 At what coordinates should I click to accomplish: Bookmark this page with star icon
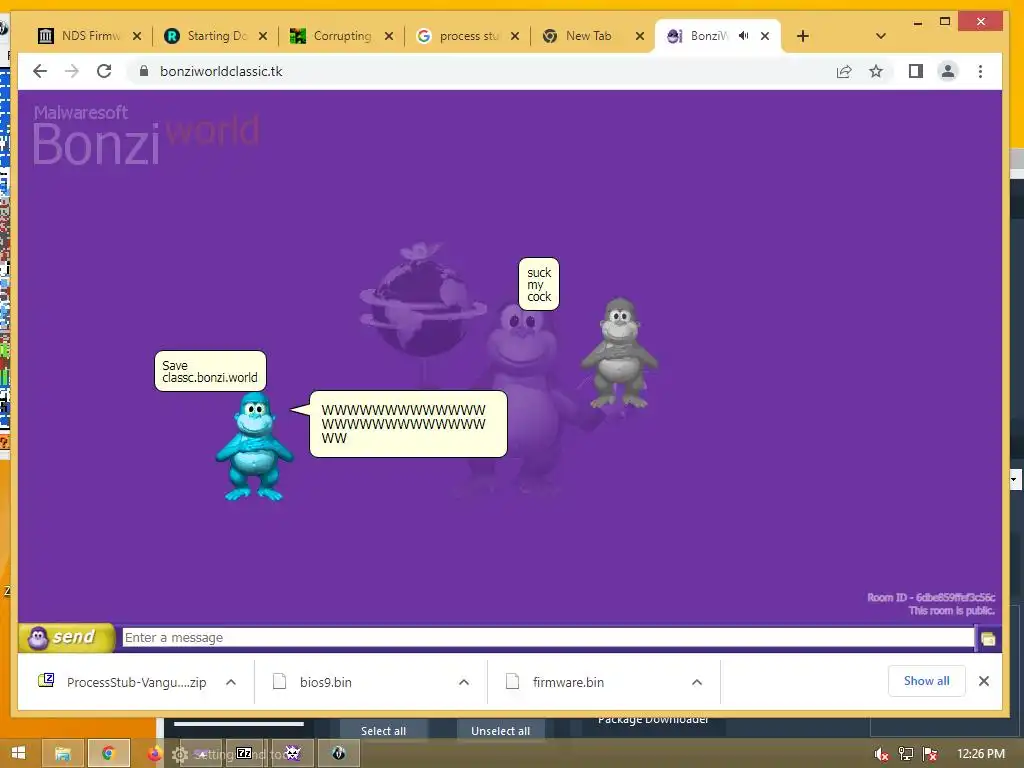click(x=876, y=71)
